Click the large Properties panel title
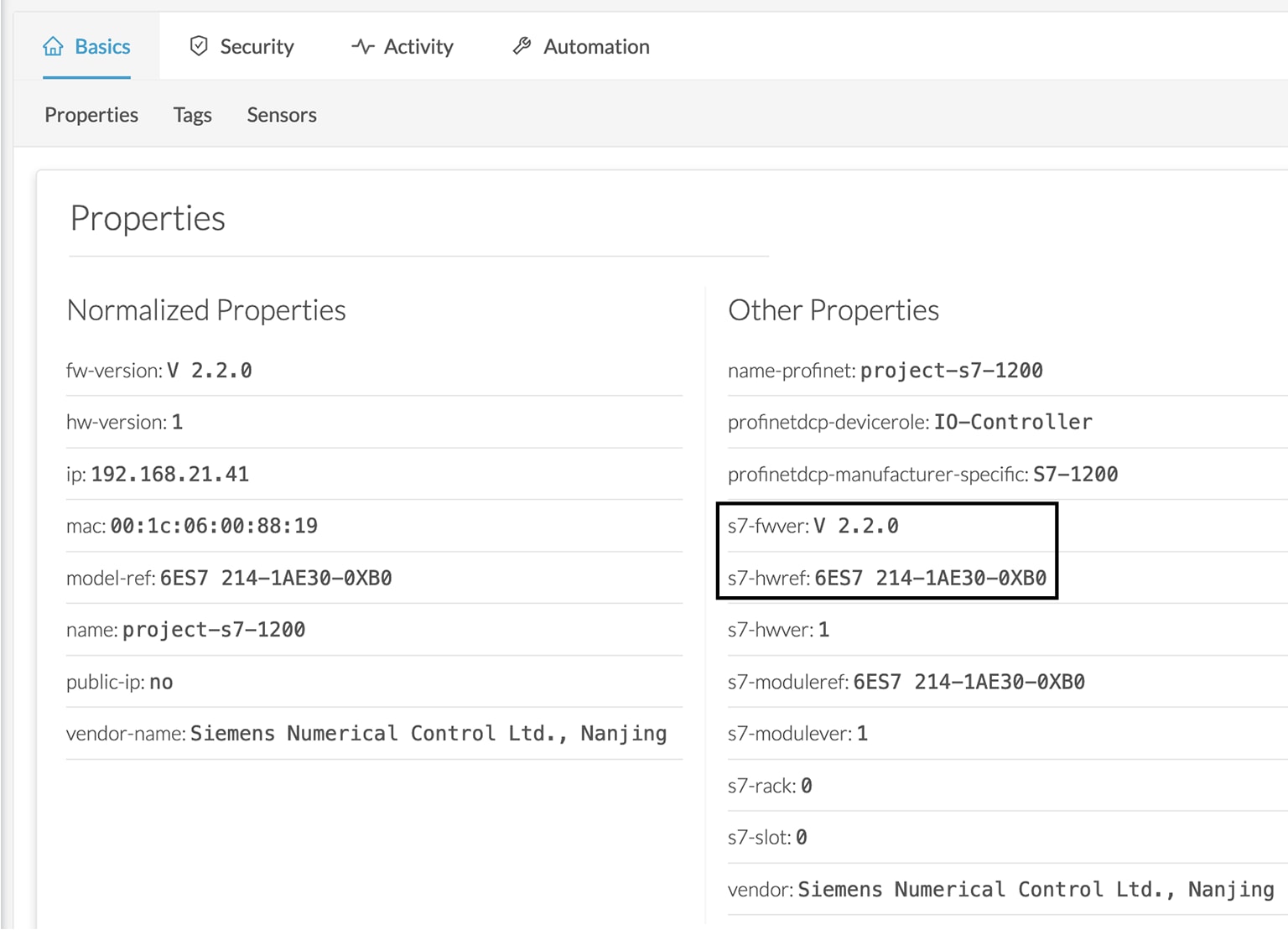This screenshot has width=1288, height=930. 148,219
